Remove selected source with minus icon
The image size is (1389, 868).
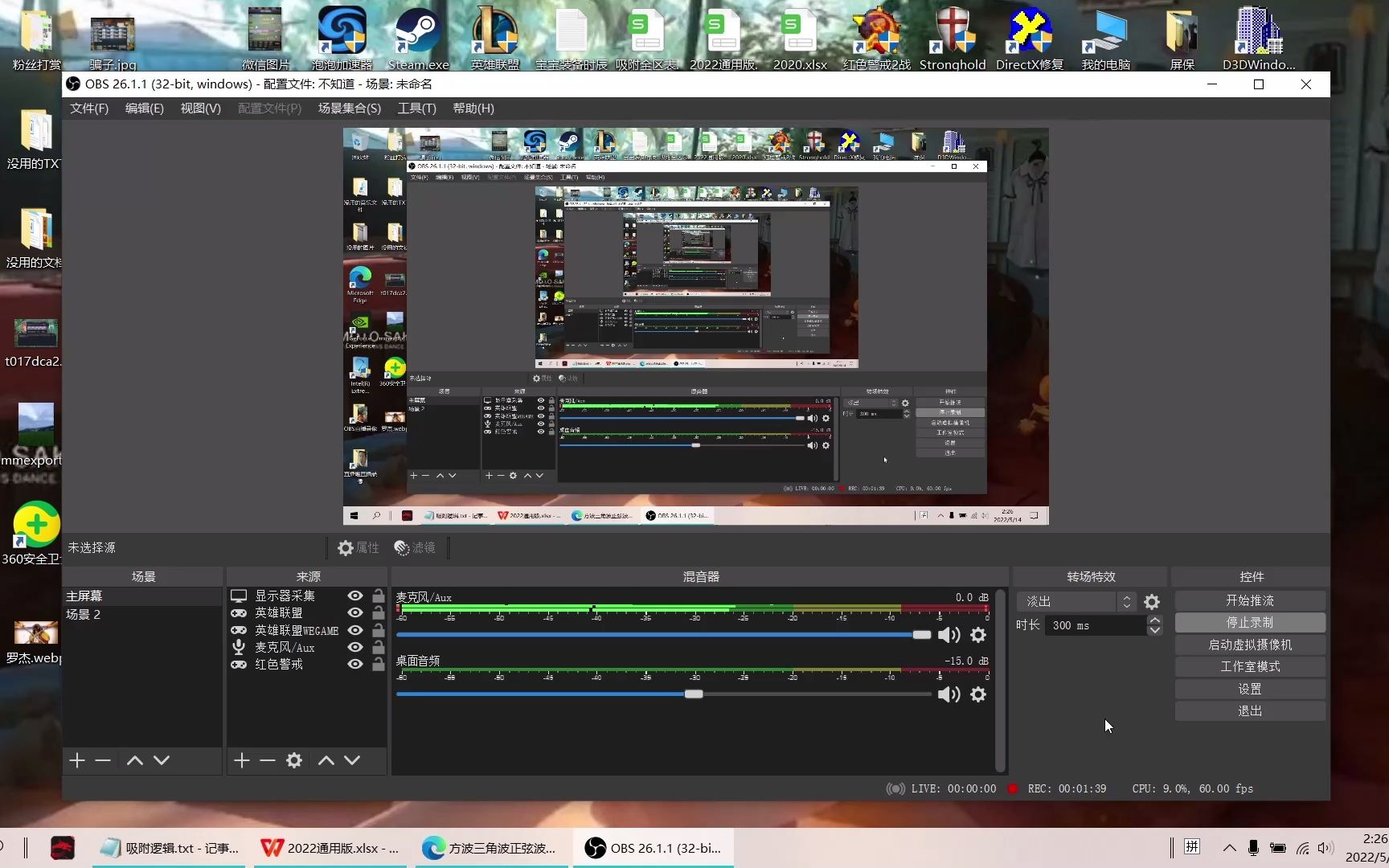coord(268,760)
